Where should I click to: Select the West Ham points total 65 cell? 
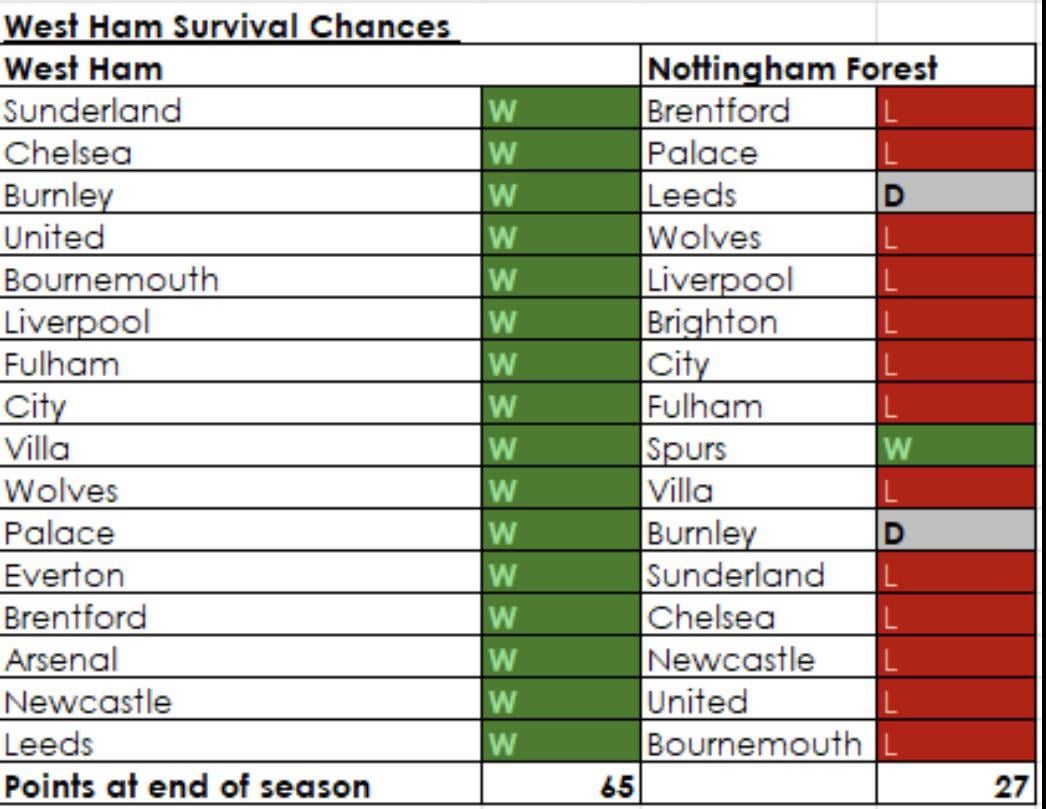coord(560,787)
